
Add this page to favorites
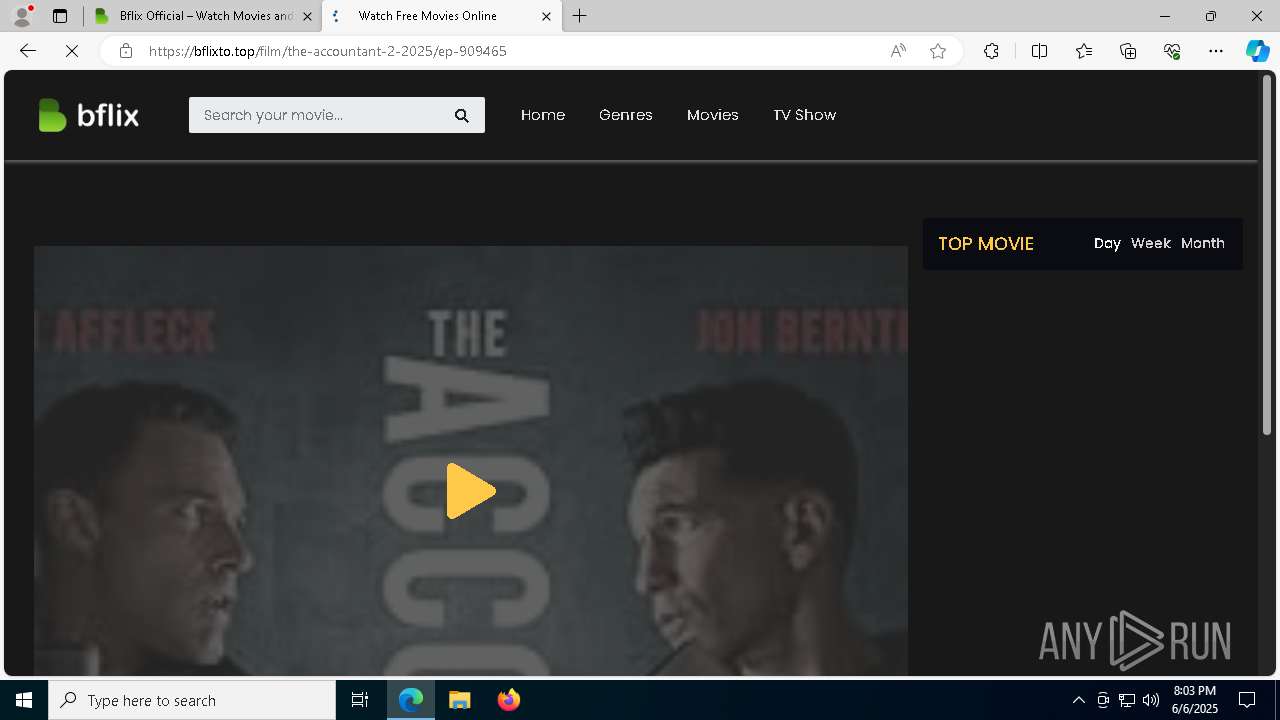tap(938, 51)
